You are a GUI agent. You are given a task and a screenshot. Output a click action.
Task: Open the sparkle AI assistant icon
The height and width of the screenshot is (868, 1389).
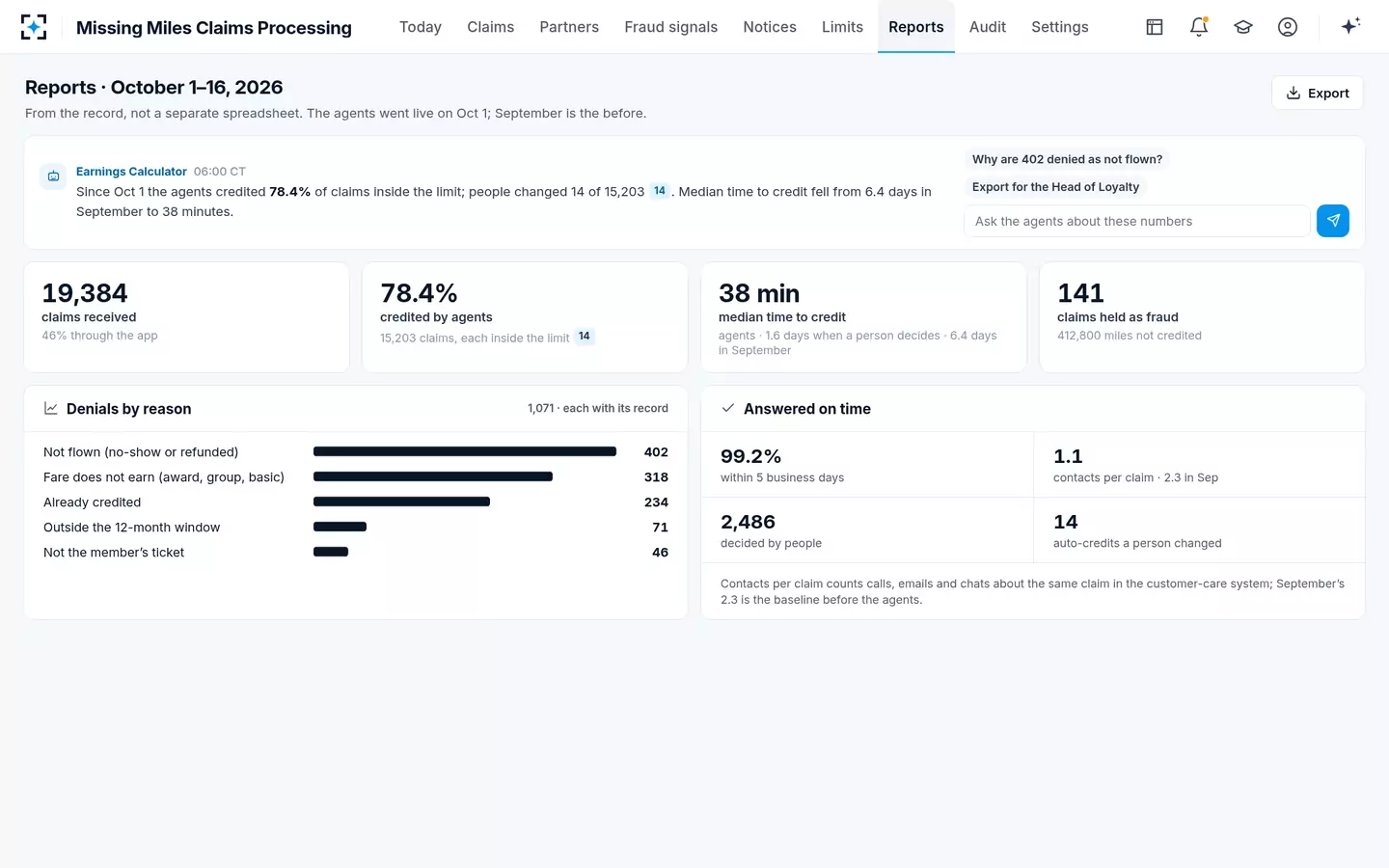coord(1350,26)
